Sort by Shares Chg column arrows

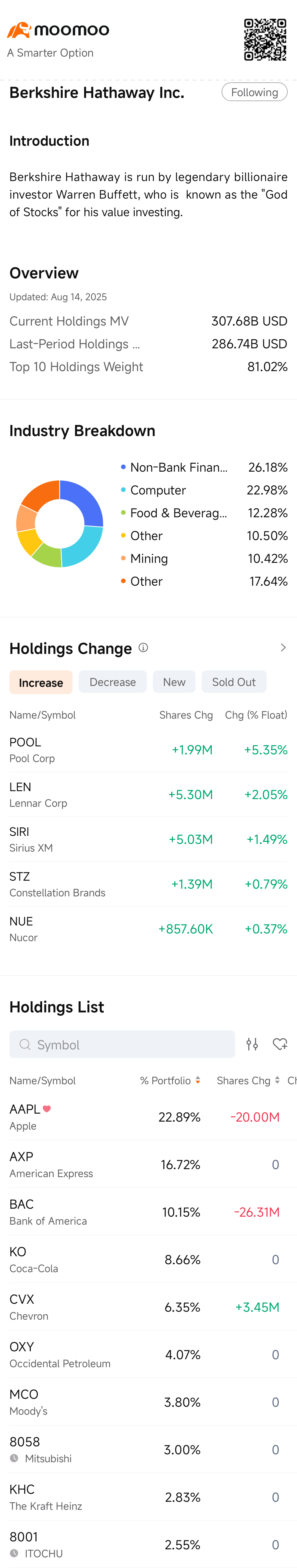point(277,1080)
